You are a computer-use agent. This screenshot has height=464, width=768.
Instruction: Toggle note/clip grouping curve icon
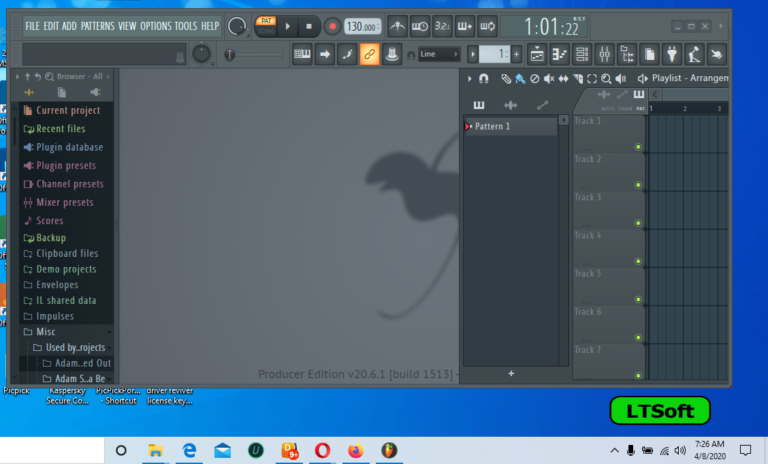[x=347, y=54]
